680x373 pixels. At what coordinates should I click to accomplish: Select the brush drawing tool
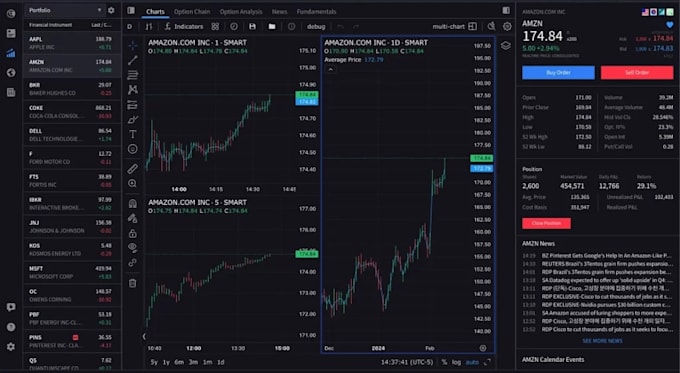pos(133,120)
